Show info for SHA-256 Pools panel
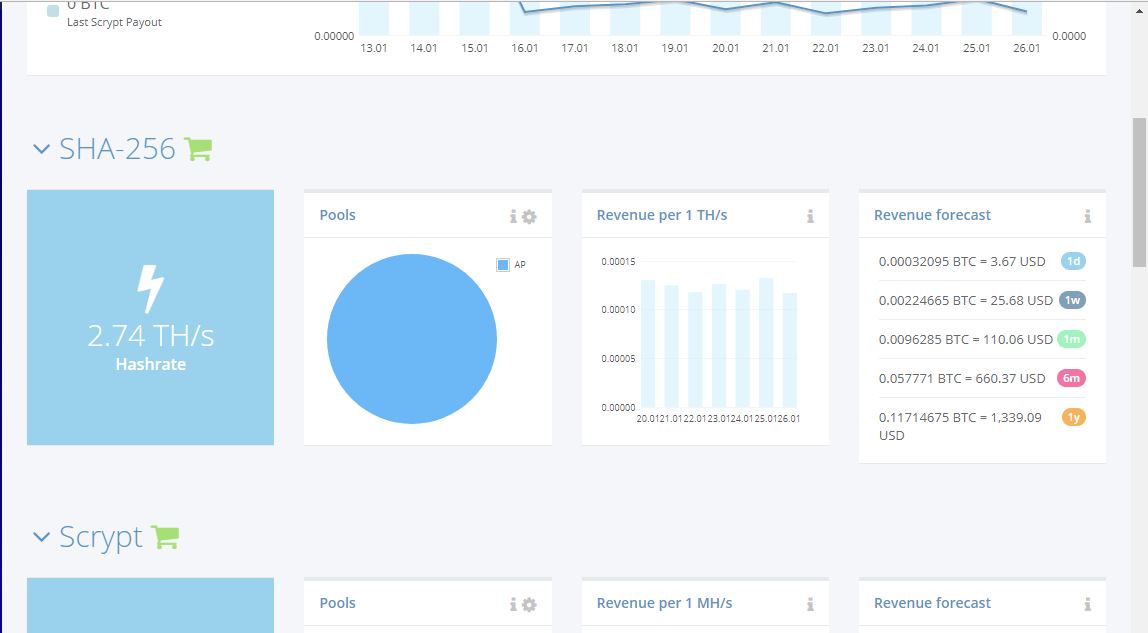Image resolution: width=1148 pixels, height=633 pixels. click(x=513, y=217)
